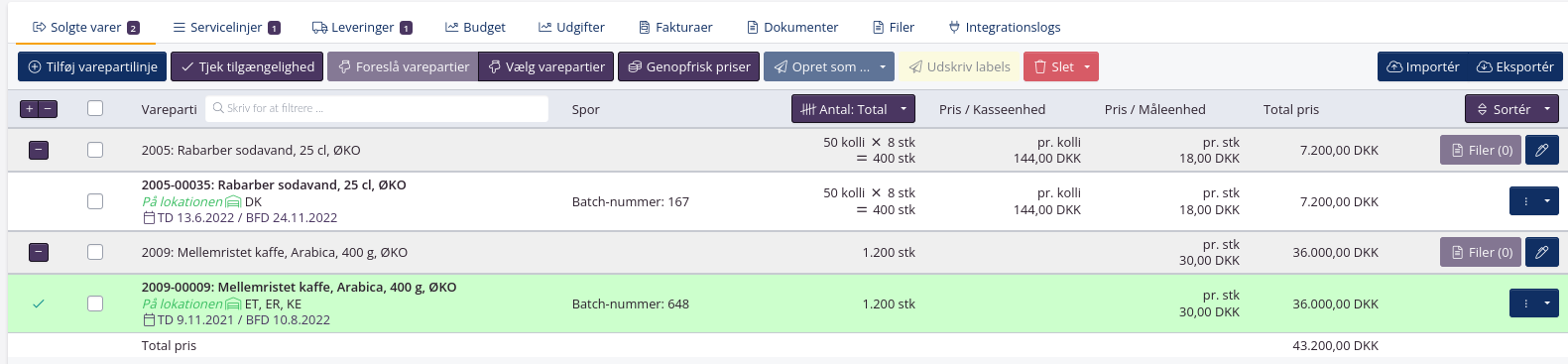
Task: Expand all rows with plus icon
Action: (x=30, y=109)
